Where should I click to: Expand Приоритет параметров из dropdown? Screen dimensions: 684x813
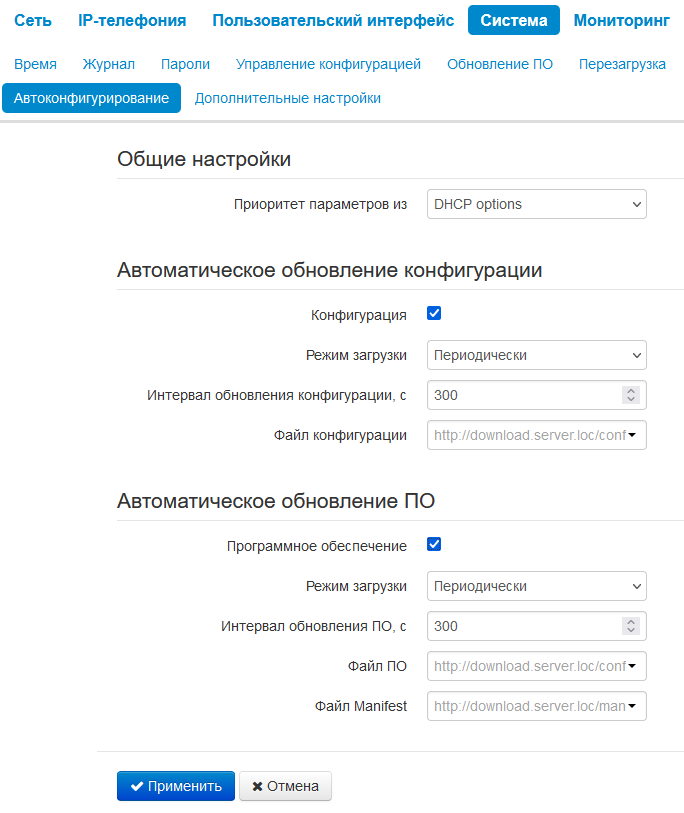pyautogui.click(x=536, y=204)
